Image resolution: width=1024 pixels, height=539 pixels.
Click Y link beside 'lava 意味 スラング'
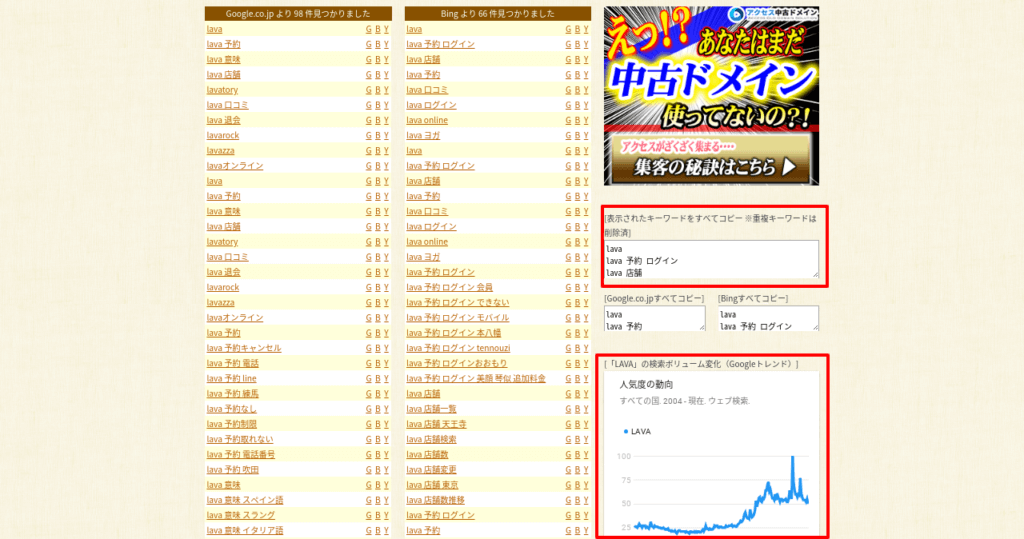[x=386, y=515]
